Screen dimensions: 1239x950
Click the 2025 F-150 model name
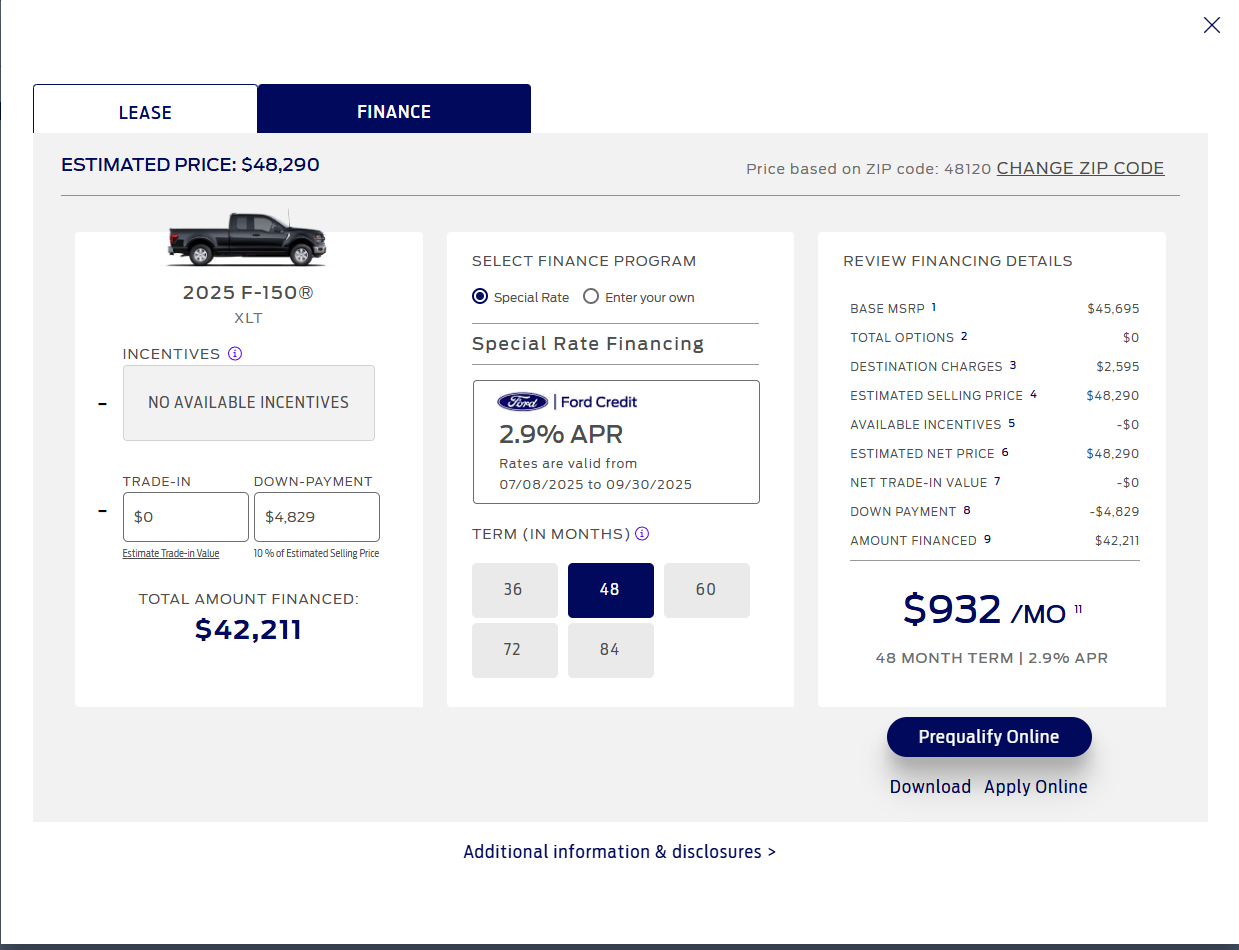248,293
